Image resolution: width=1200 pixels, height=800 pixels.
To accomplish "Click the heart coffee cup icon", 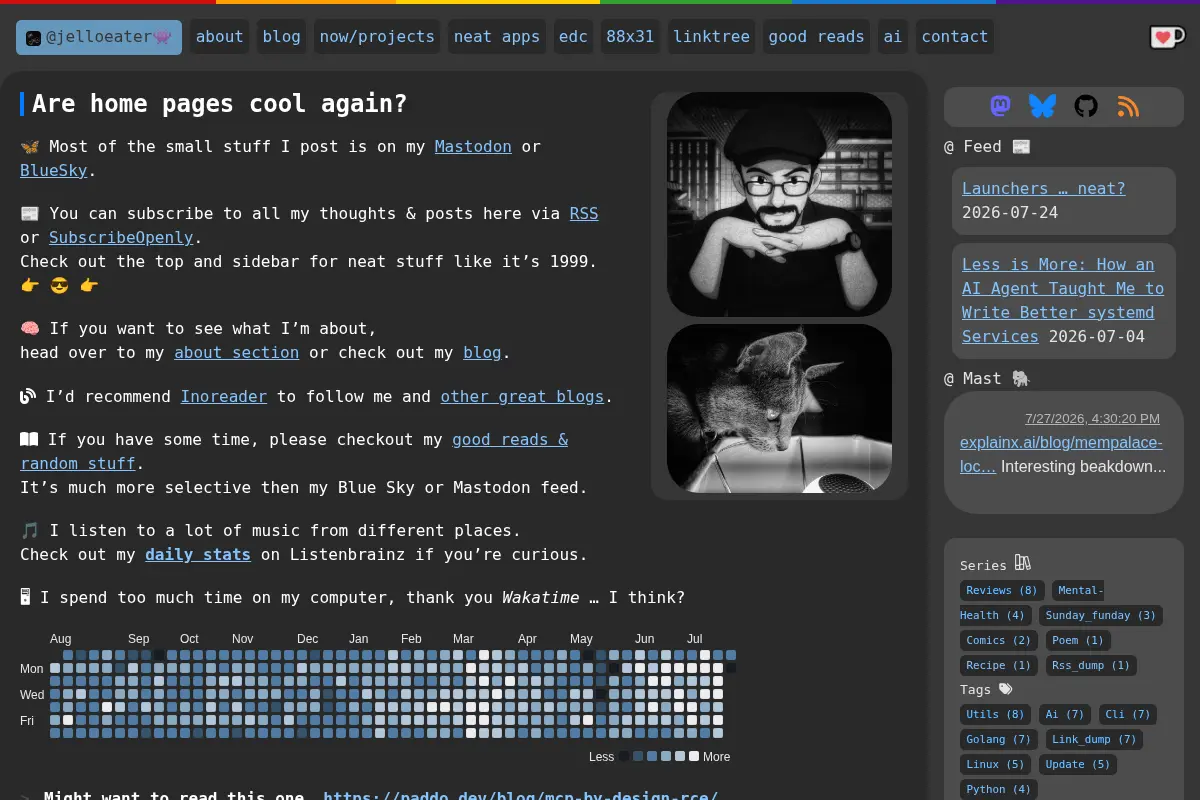I will click(x=1167, y=37).
